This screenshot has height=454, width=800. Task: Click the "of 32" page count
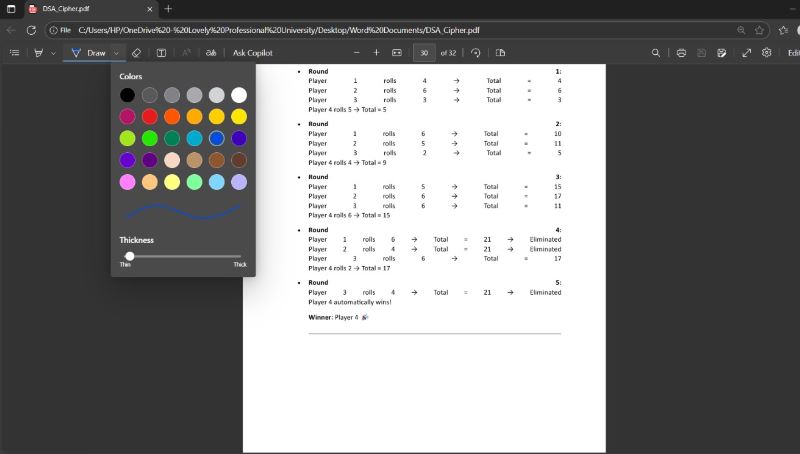tap(448, 53)
